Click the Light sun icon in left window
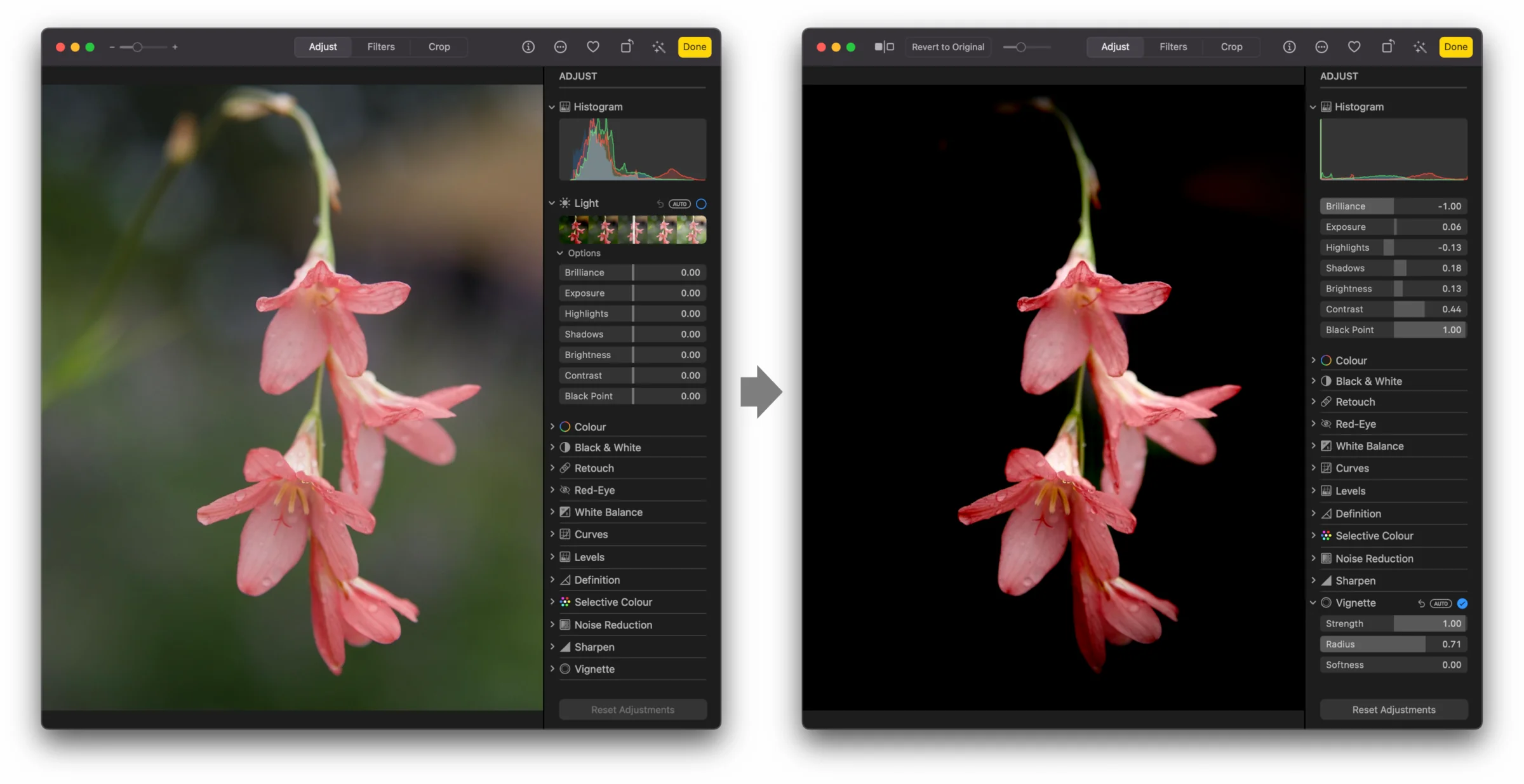 [x=565, y=203]
